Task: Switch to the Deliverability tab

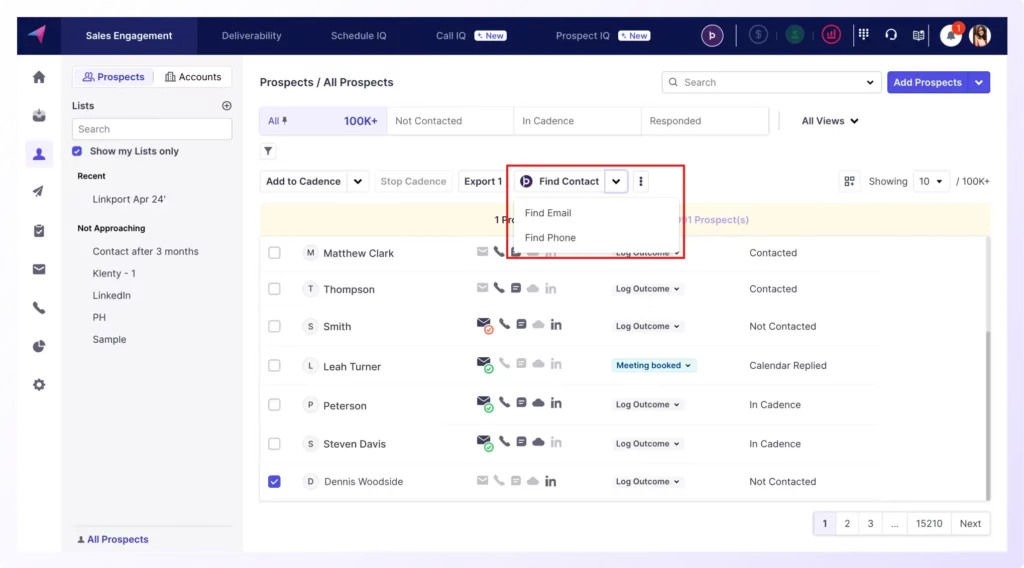Action: [x=251, y=36]
